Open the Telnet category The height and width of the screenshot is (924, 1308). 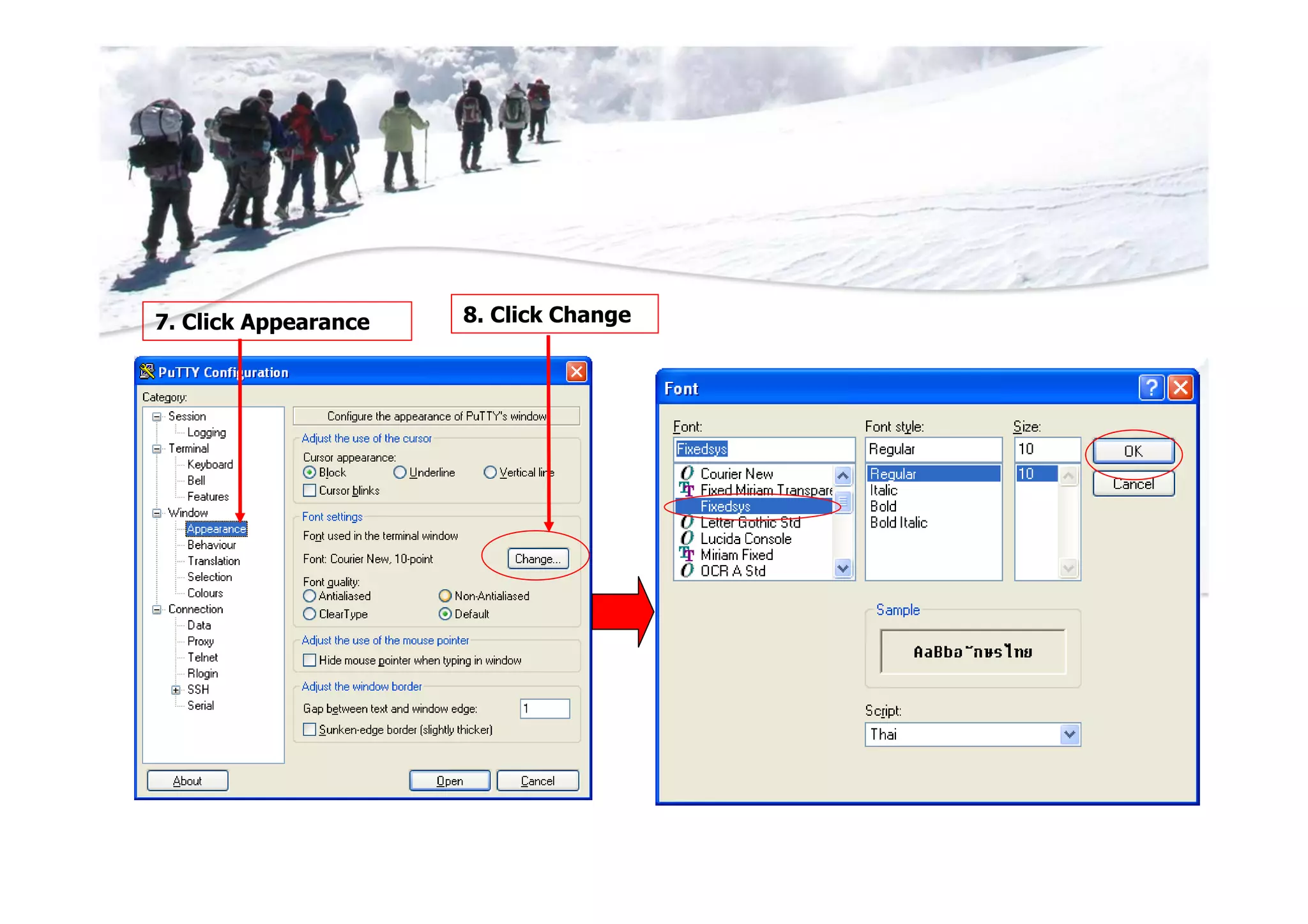[x=202, y=657]
